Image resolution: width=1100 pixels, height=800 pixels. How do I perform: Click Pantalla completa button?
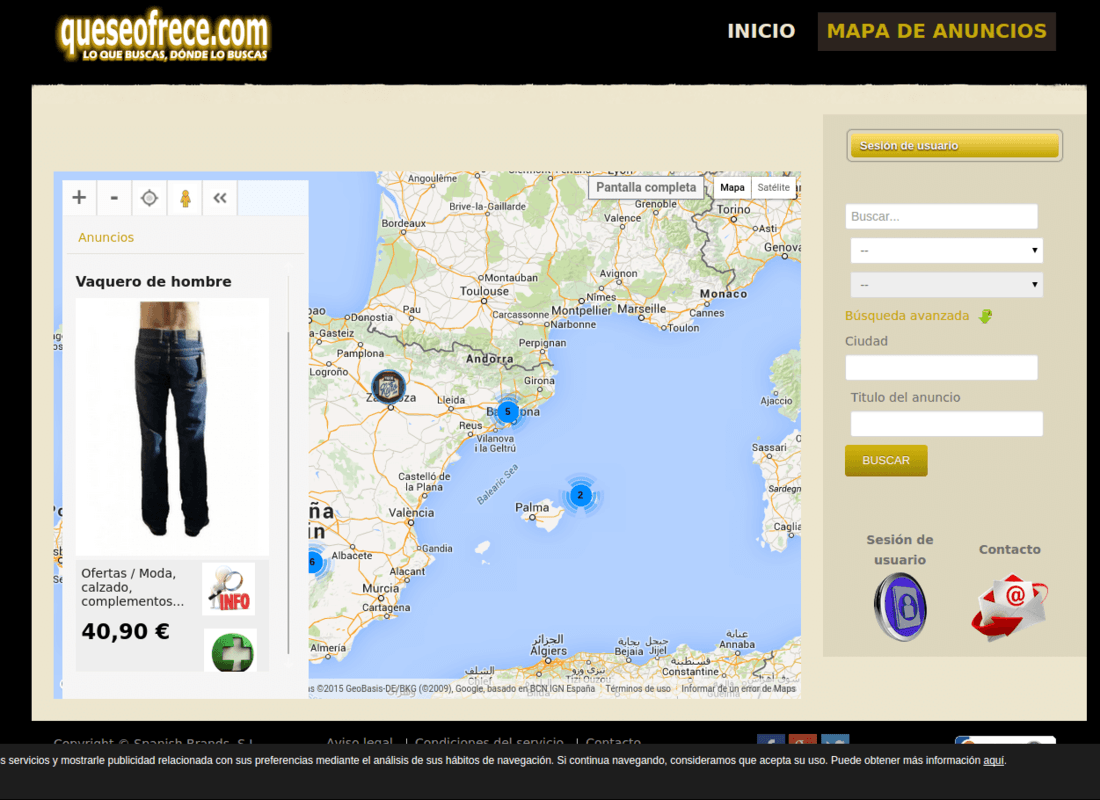click(x=646, y=187)
